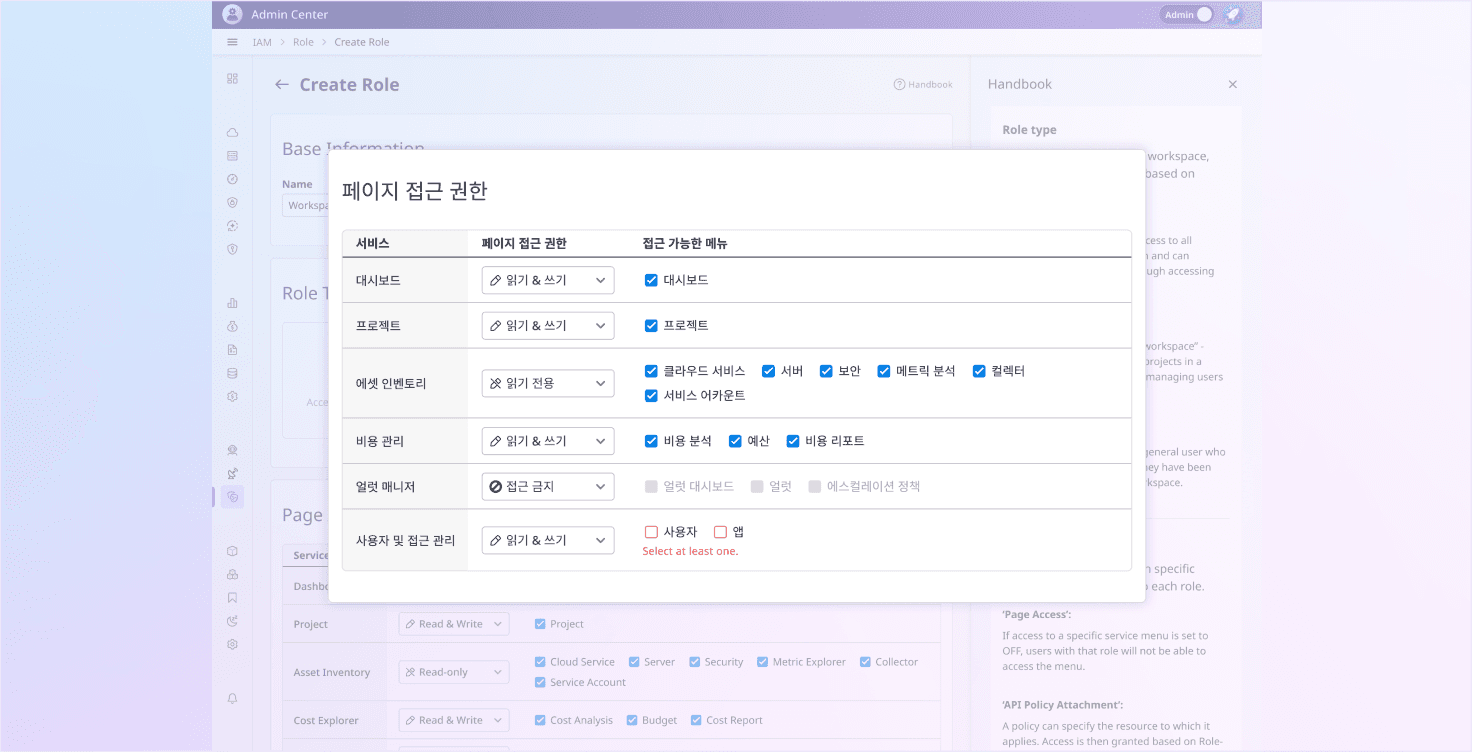Go to IAM breadcrumb
1472x752 pixels.
coord(262,42)
